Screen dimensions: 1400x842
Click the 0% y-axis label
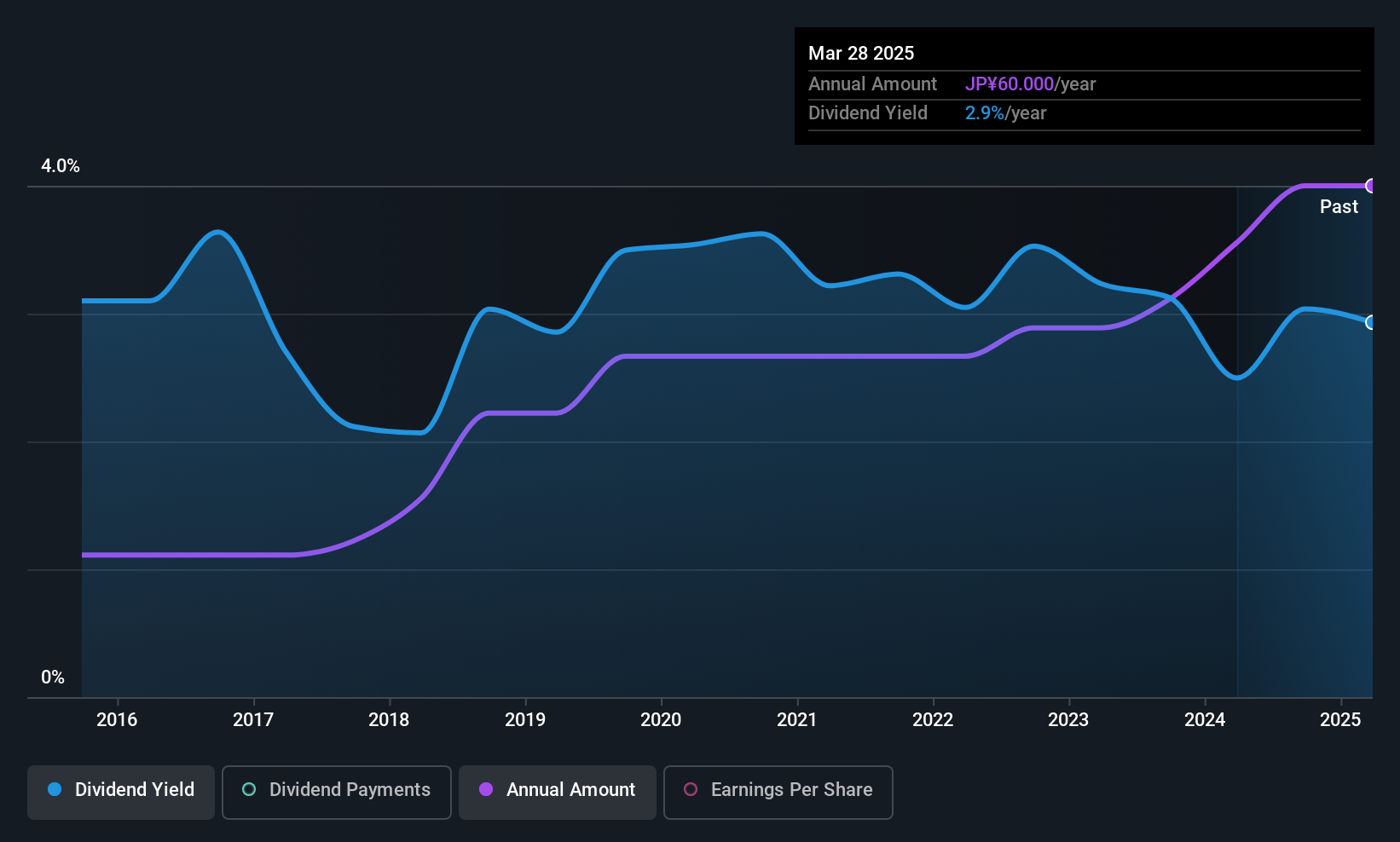point(53,678)
